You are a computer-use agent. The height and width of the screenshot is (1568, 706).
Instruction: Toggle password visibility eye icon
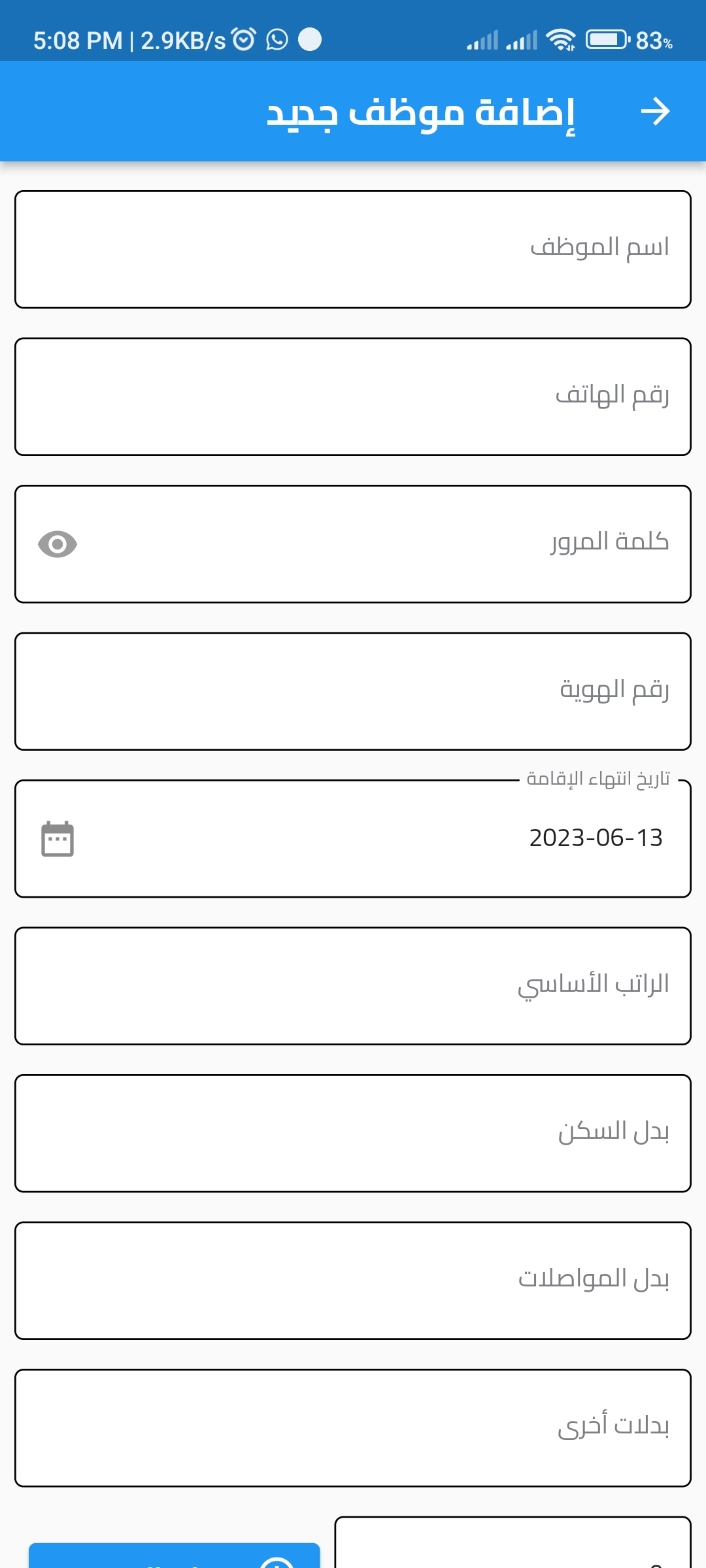point(58,544)
